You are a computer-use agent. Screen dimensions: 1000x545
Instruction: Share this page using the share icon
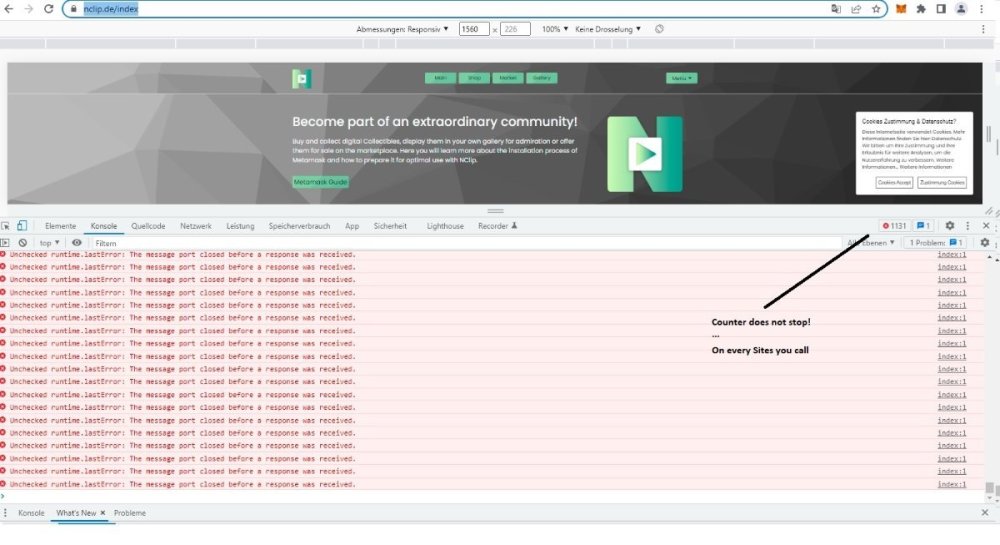pyautogui.click(x=856, y=9)
